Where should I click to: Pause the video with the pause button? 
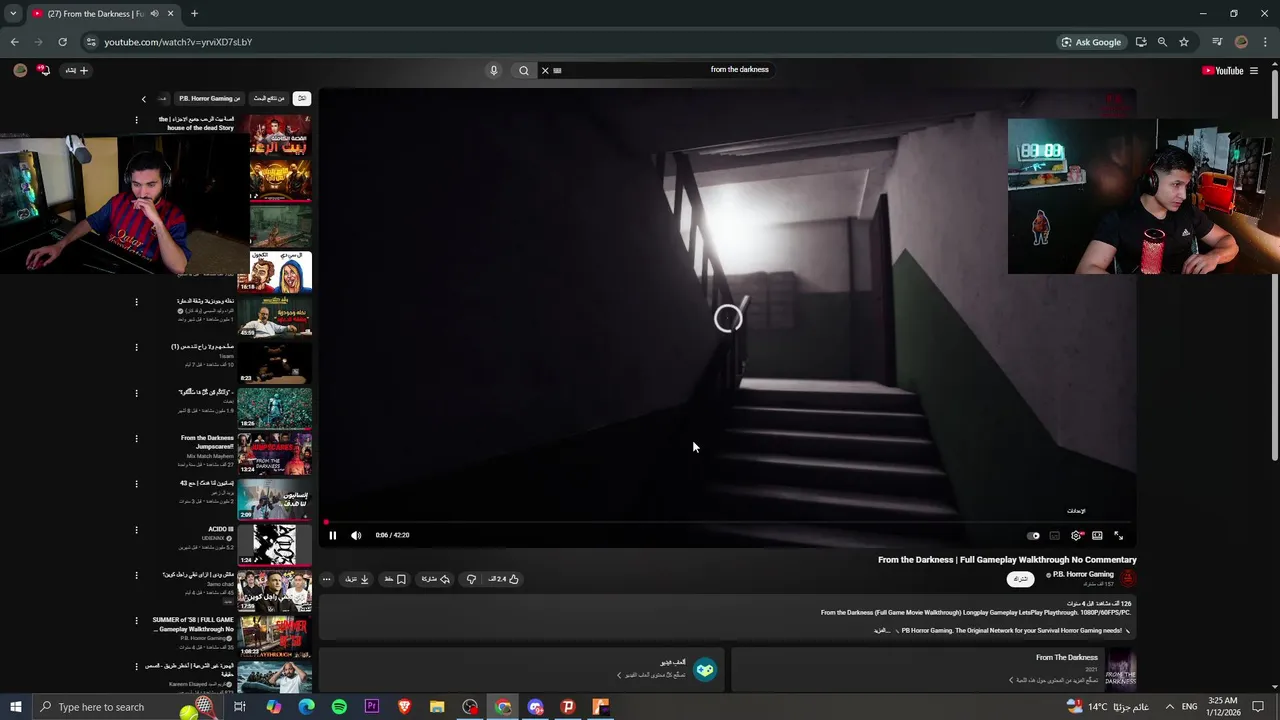click(333, 535)
